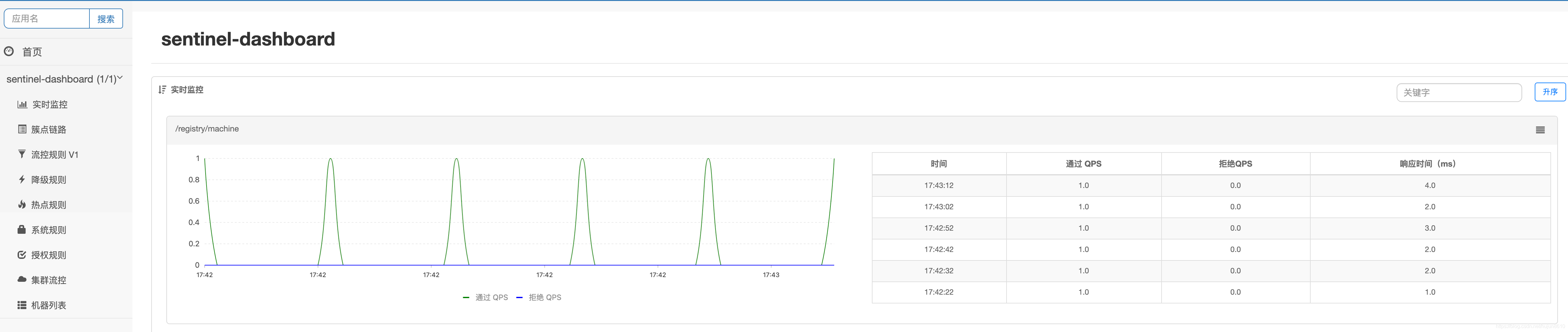Image resolution: width=1568 pixels, height=332 pixels.
Task: Select the 17:43:02 time cell
Action: click(939, 207)
